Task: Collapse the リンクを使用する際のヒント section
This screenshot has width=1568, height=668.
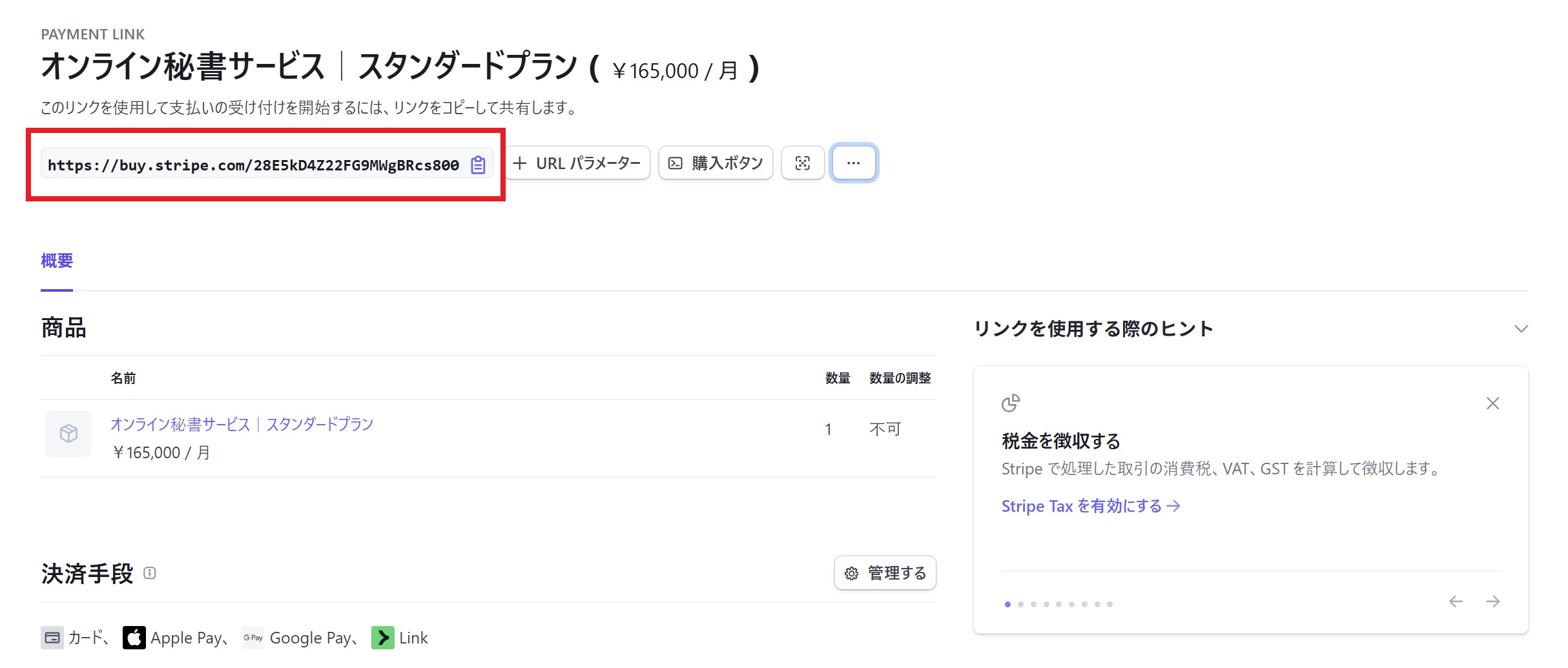Action: coord(1521,329)
